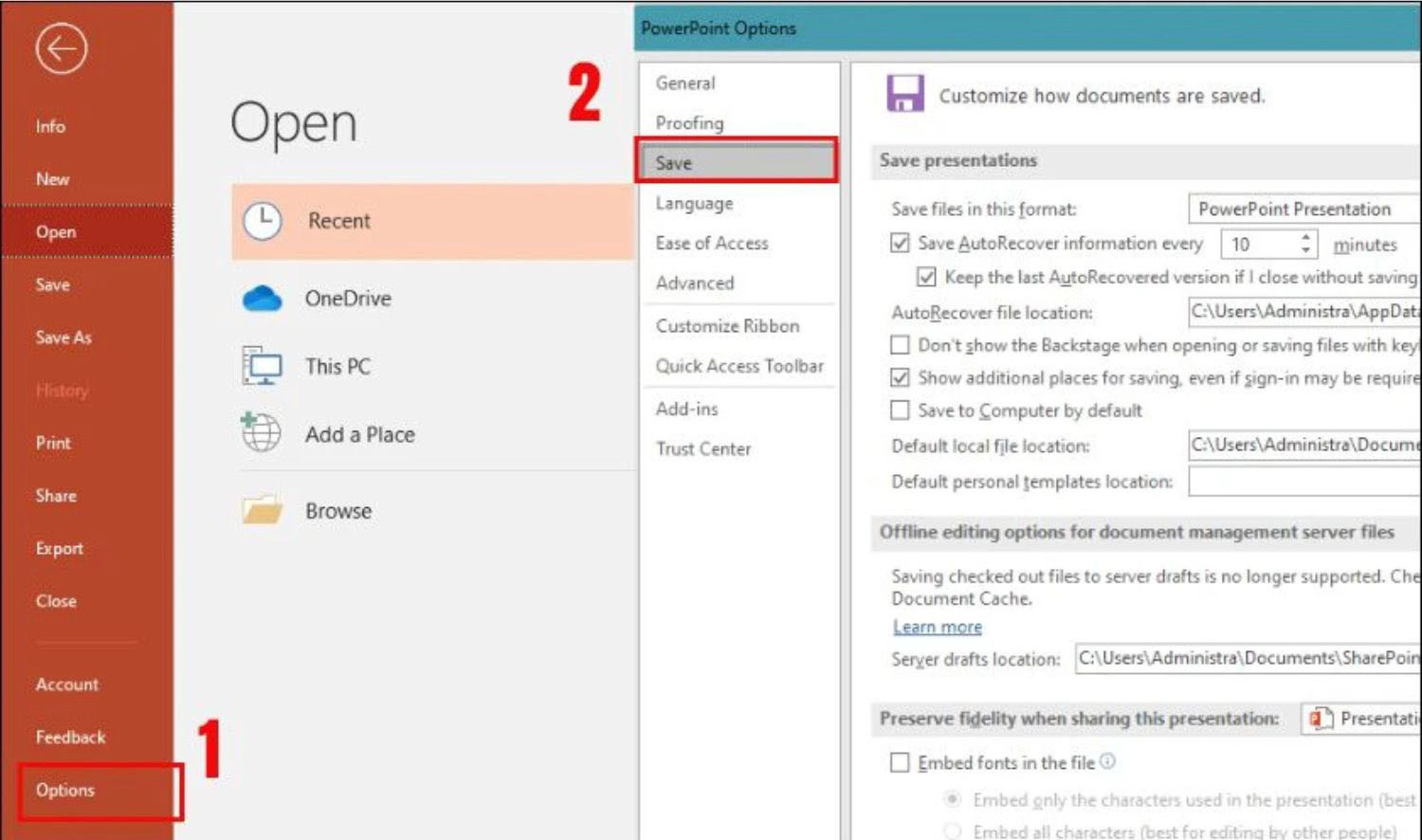Click the Default personal templates location field
This screenshot has width=1422, height=840.
1304,482
